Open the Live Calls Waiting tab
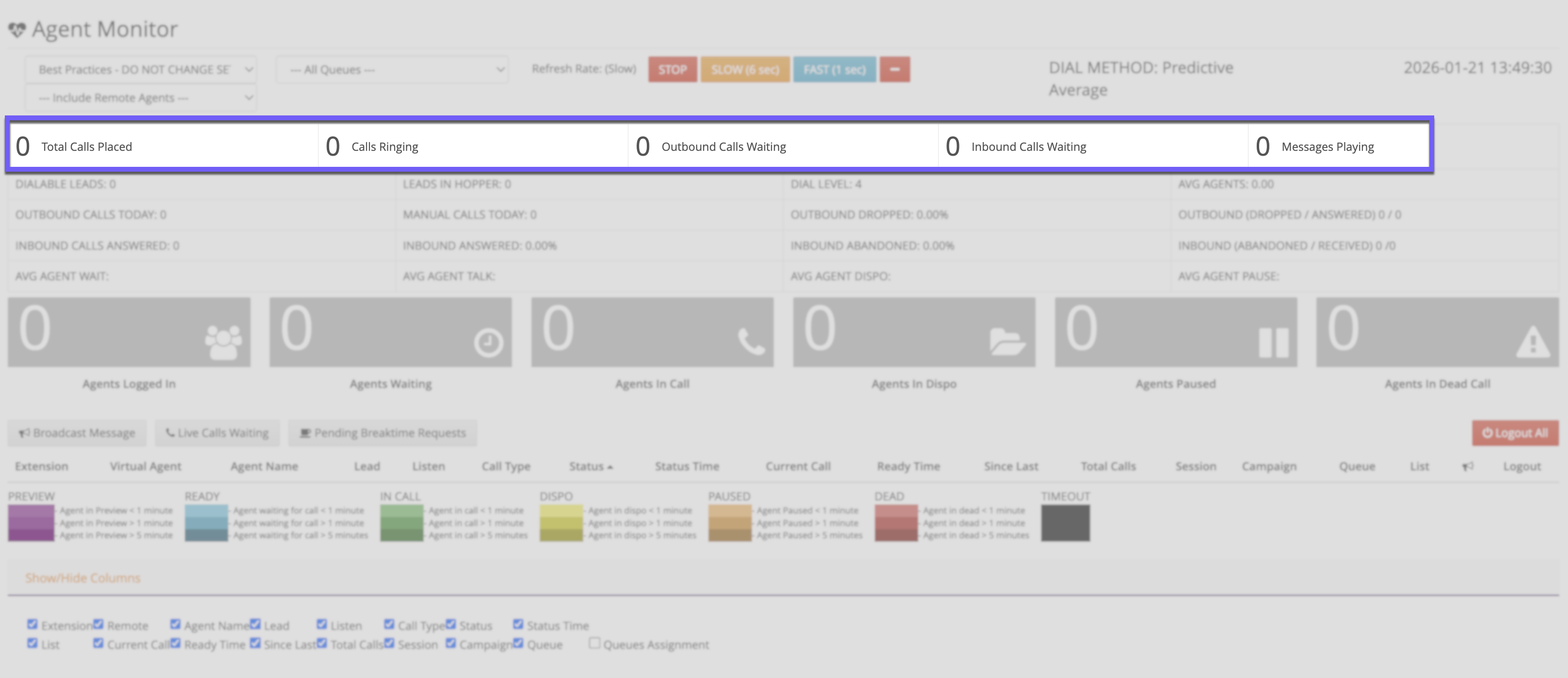Image resolution: width=1568 pixels, height=678 pixels. (x=217, y=433)
